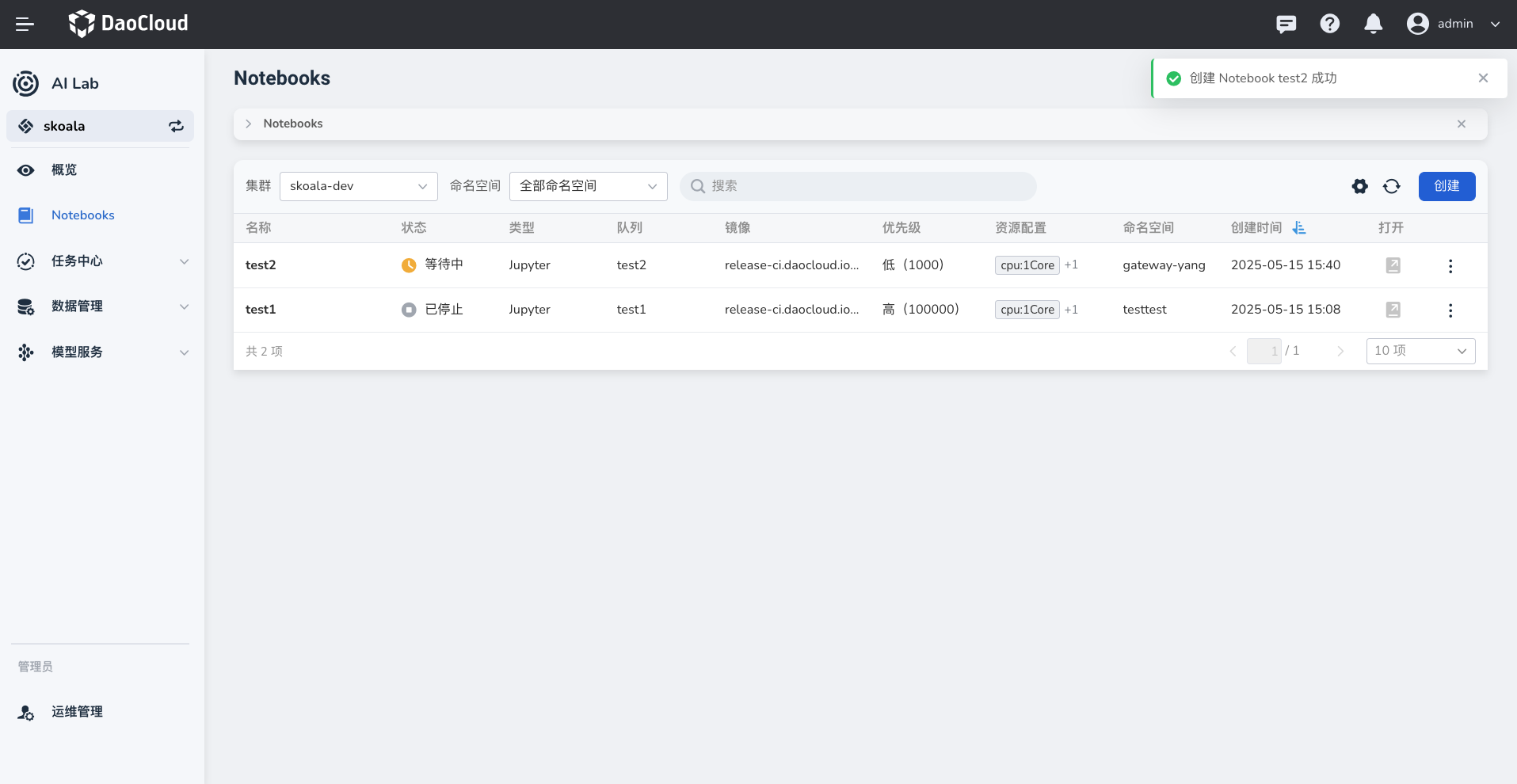Screen dimensions: 1517x784
Task: Open the notifications bell
Action: click(1373, 24)
